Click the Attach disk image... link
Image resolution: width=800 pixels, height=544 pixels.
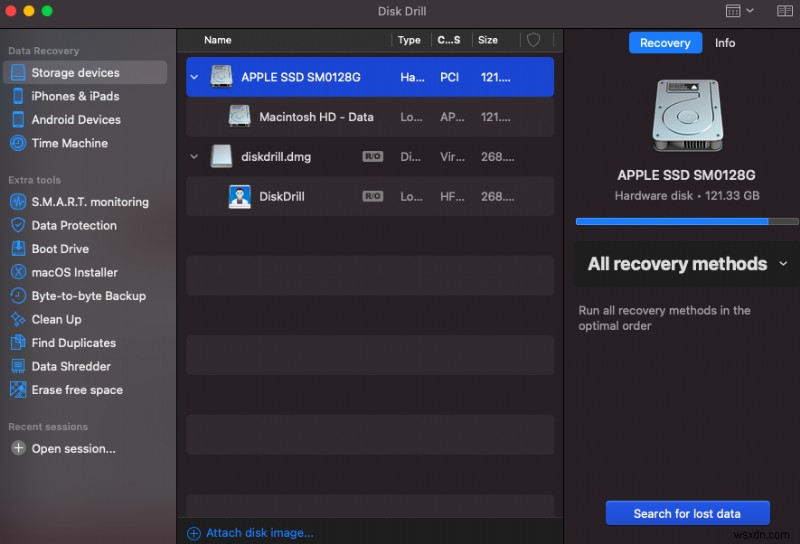[260, 533]
